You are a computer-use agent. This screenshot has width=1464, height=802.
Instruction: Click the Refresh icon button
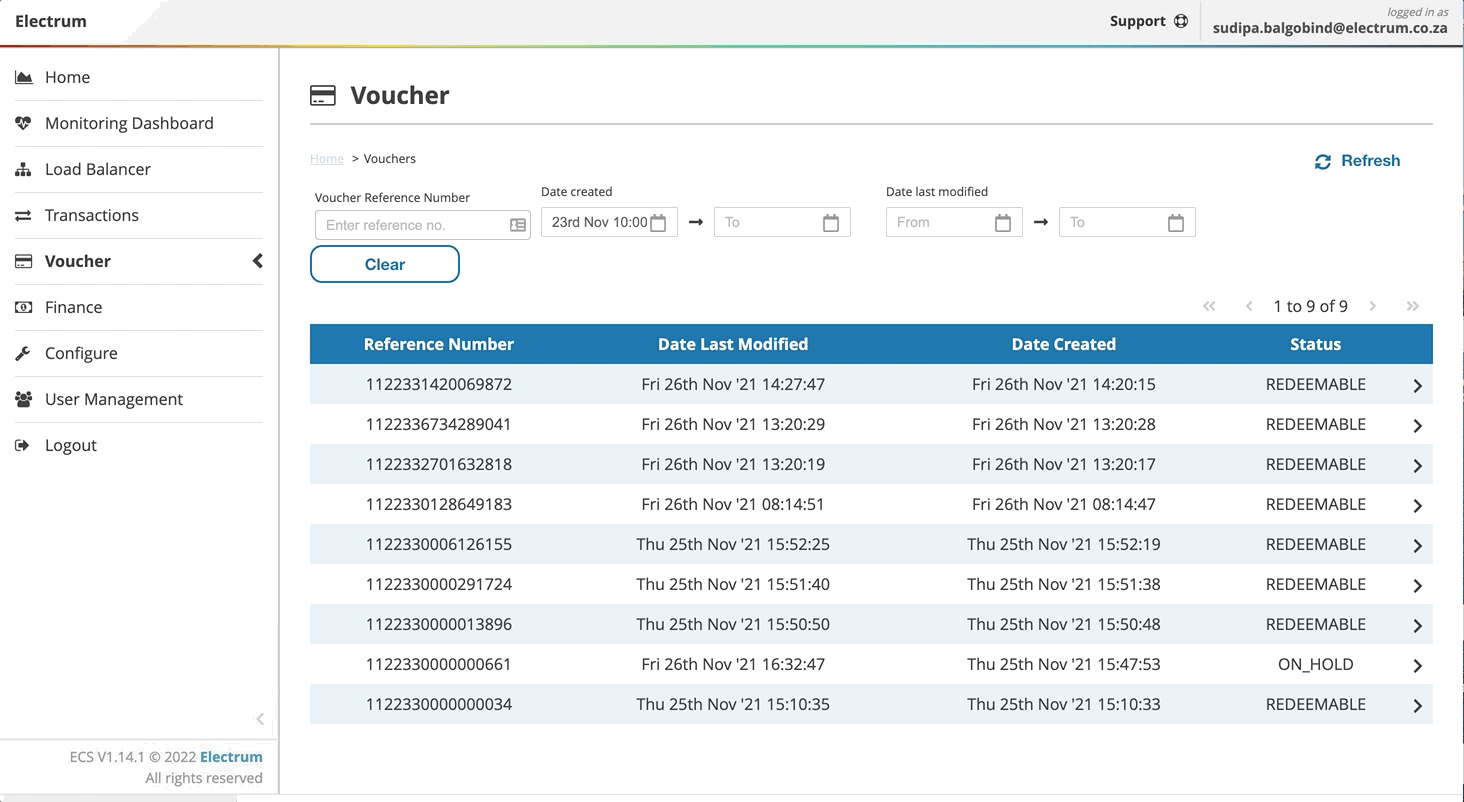(1322, 162)
